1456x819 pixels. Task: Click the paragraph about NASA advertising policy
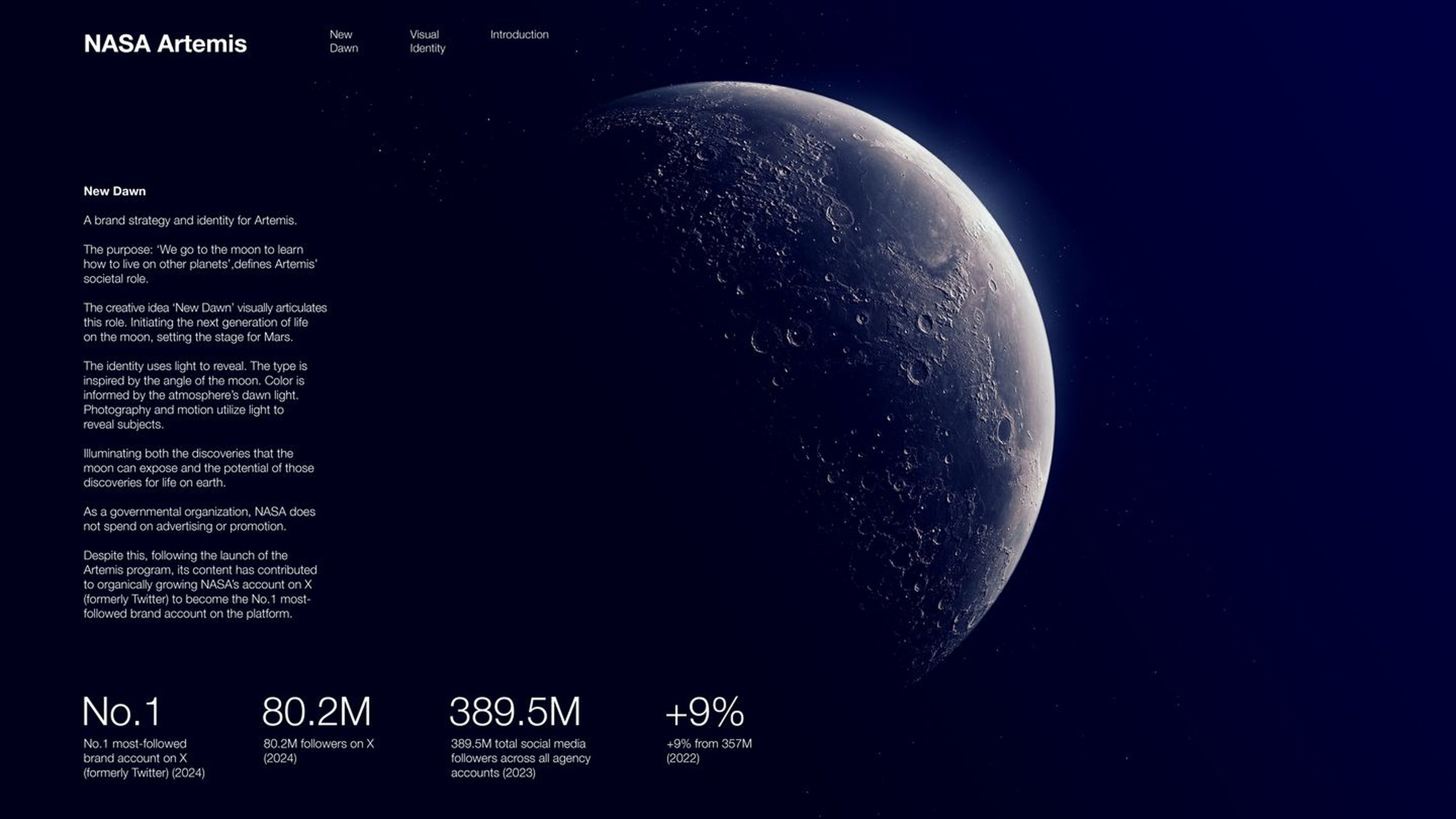tap(199, 518)
